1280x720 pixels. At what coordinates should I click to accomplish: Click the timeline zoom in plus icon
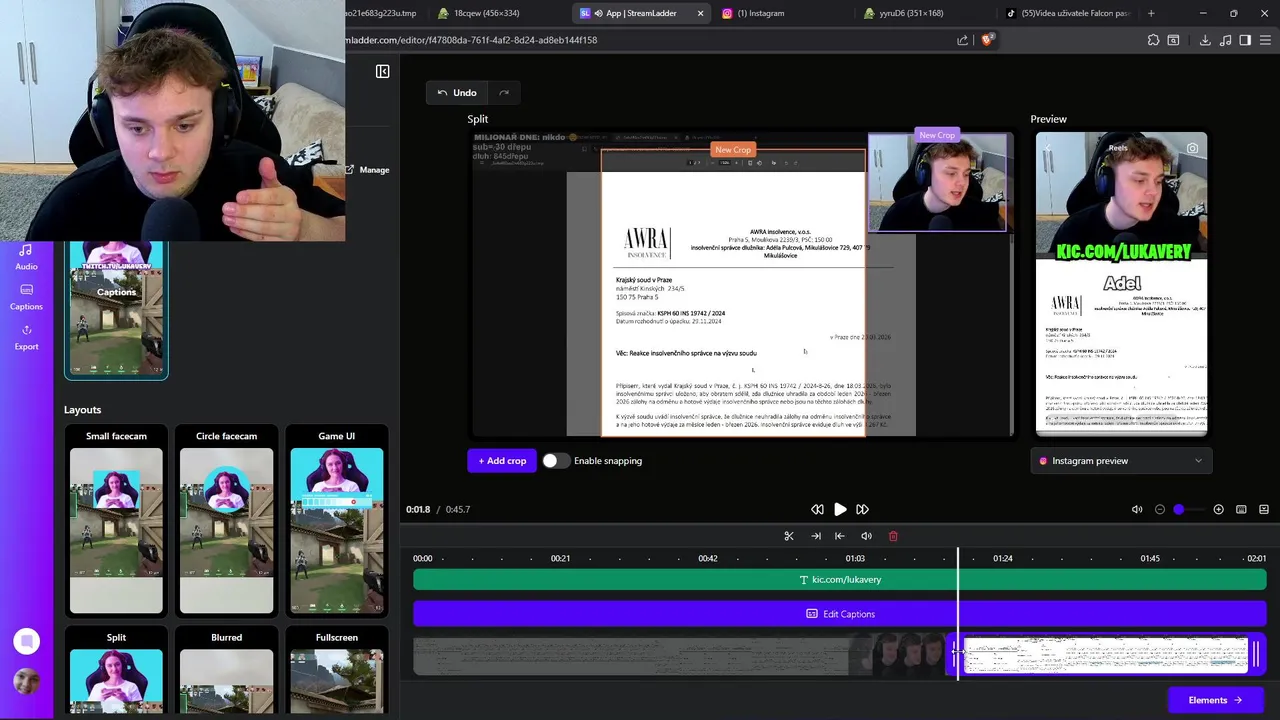pos(1218,509)
